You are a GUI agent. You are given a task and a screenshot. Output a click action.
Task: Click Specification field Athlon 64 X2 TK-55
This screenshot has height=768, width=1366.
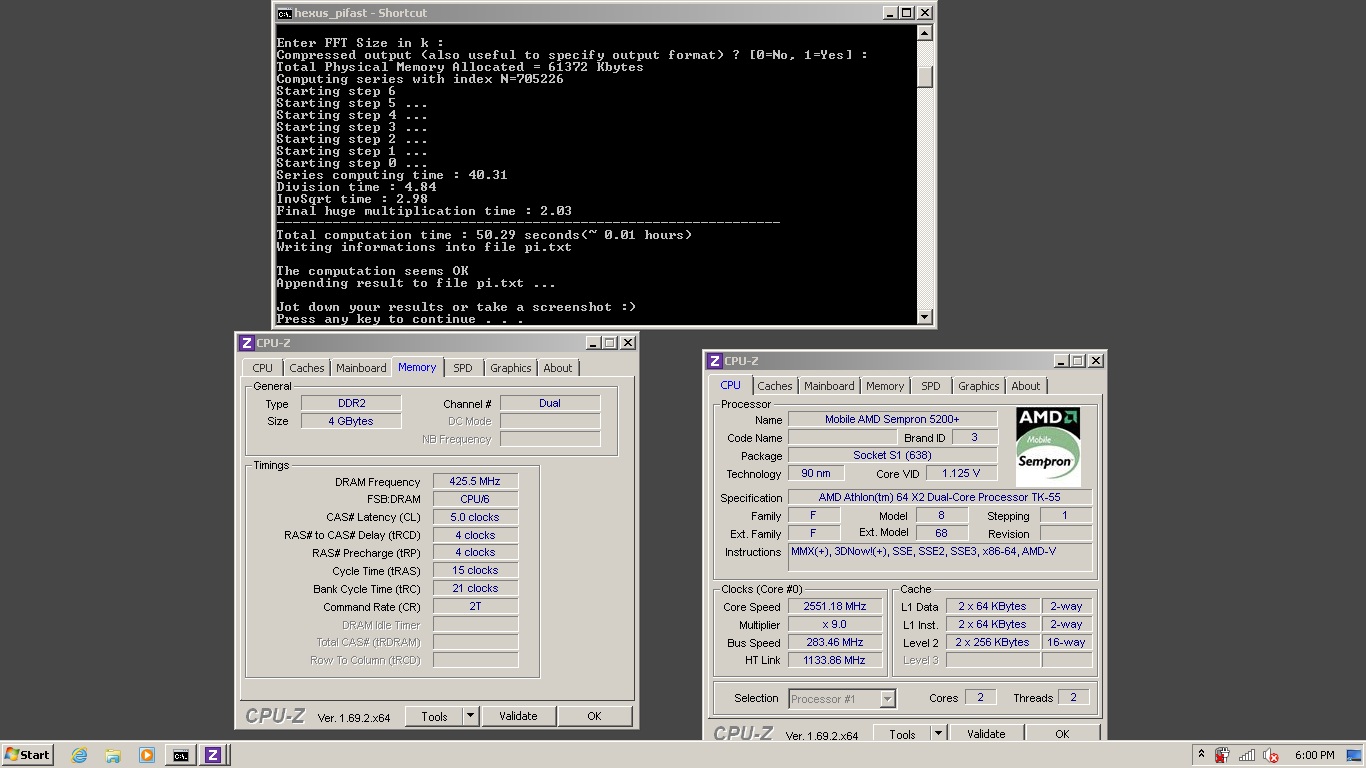(x=940, y=497)
